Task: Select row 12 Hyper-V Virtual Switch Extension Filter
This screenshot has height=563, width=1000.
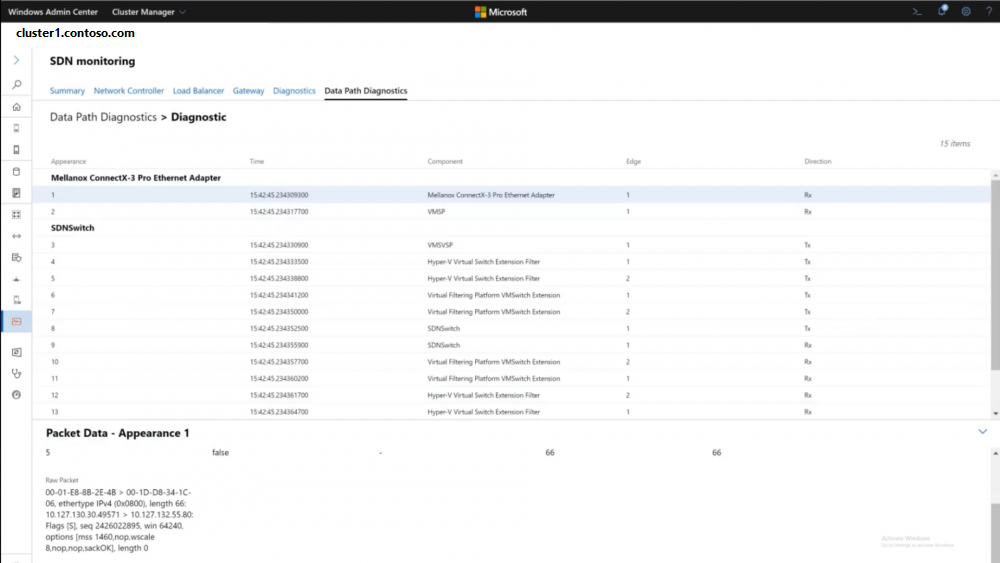Action: click(x=511, y=395)
